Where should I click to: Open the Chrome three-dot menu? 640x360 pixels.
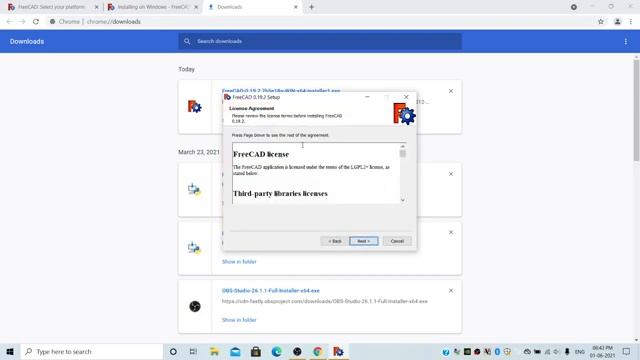[x=631, y=22]
